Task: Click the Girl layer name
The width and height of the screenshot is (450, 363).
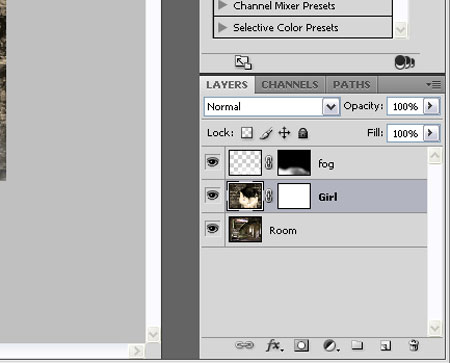Action: tap(328, 197)
